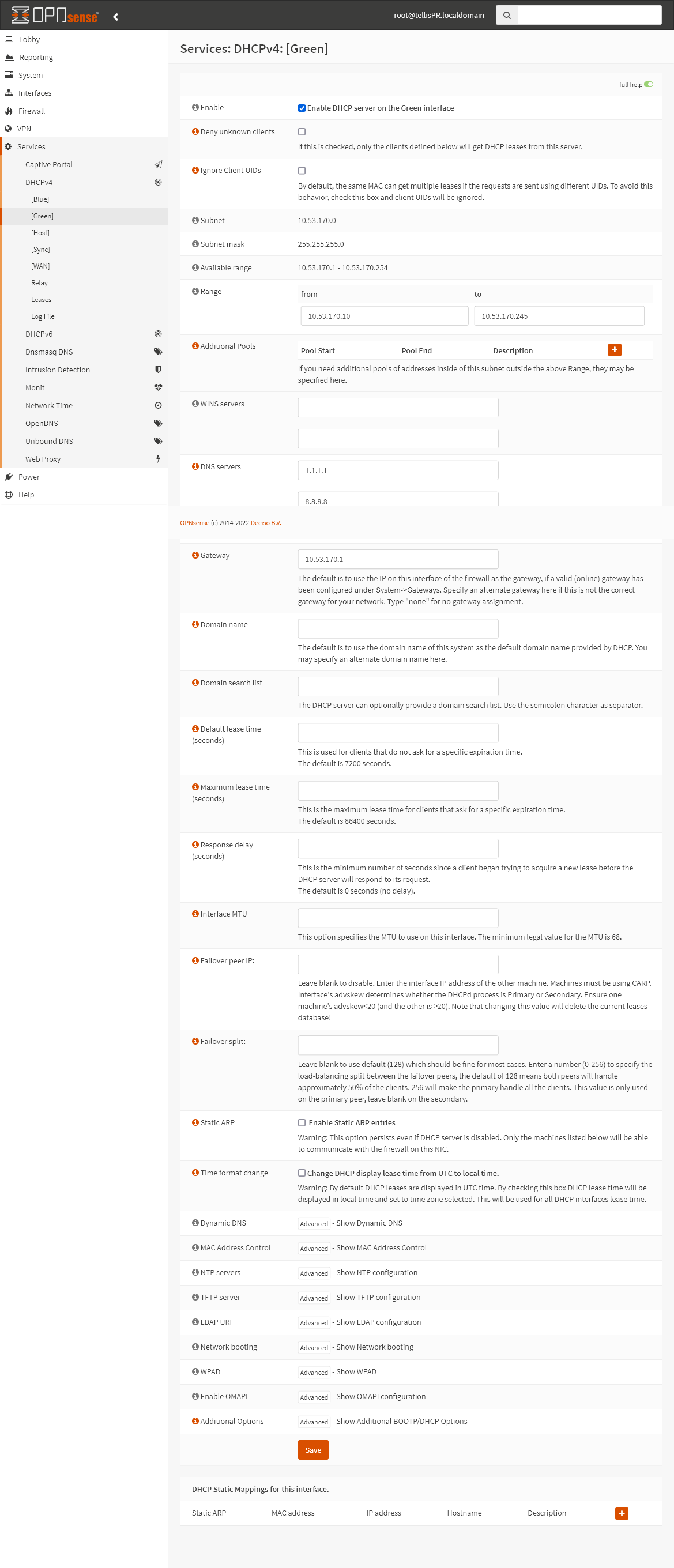The image size is (674, 1568).
Task: Show LDAP configuration advanced button
Action: coord(314,1322)
